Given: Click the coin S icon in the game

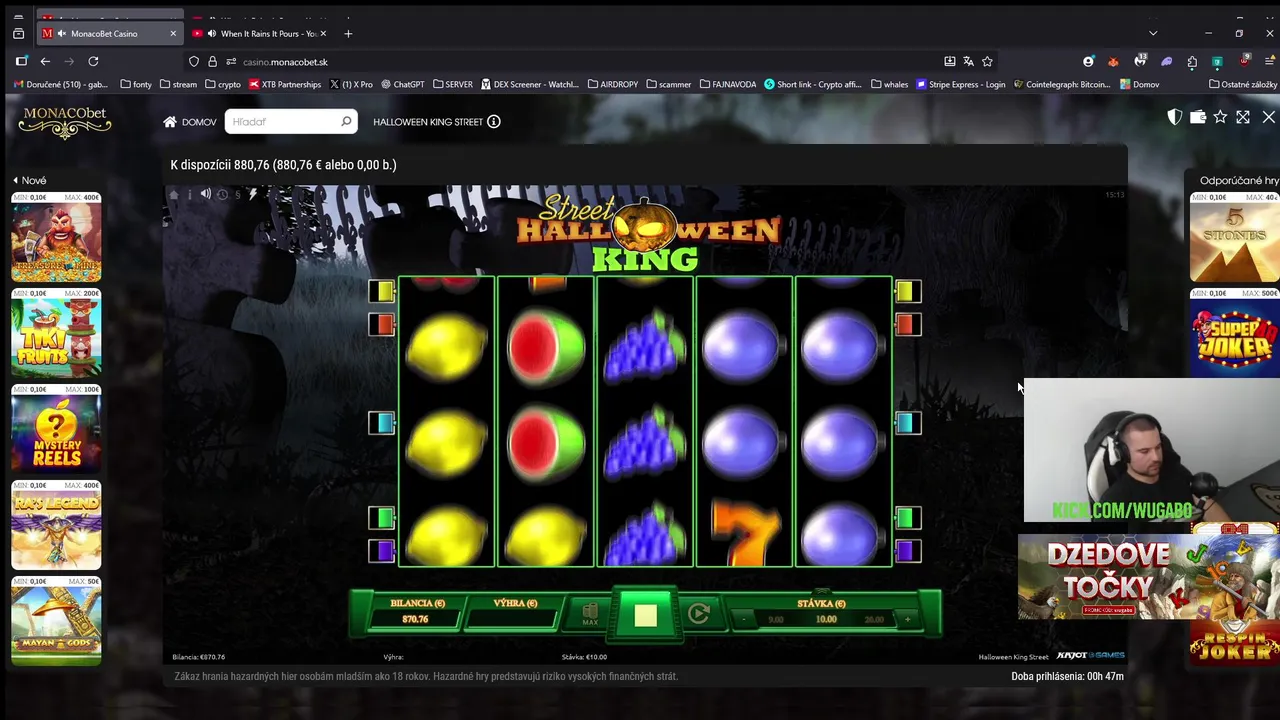Looking at the screenshot, I should click(238, 194).
